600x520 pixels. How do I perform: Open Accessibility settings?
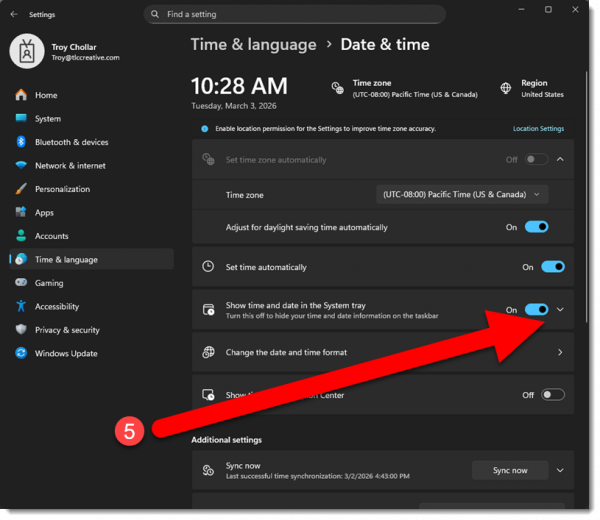56,307
